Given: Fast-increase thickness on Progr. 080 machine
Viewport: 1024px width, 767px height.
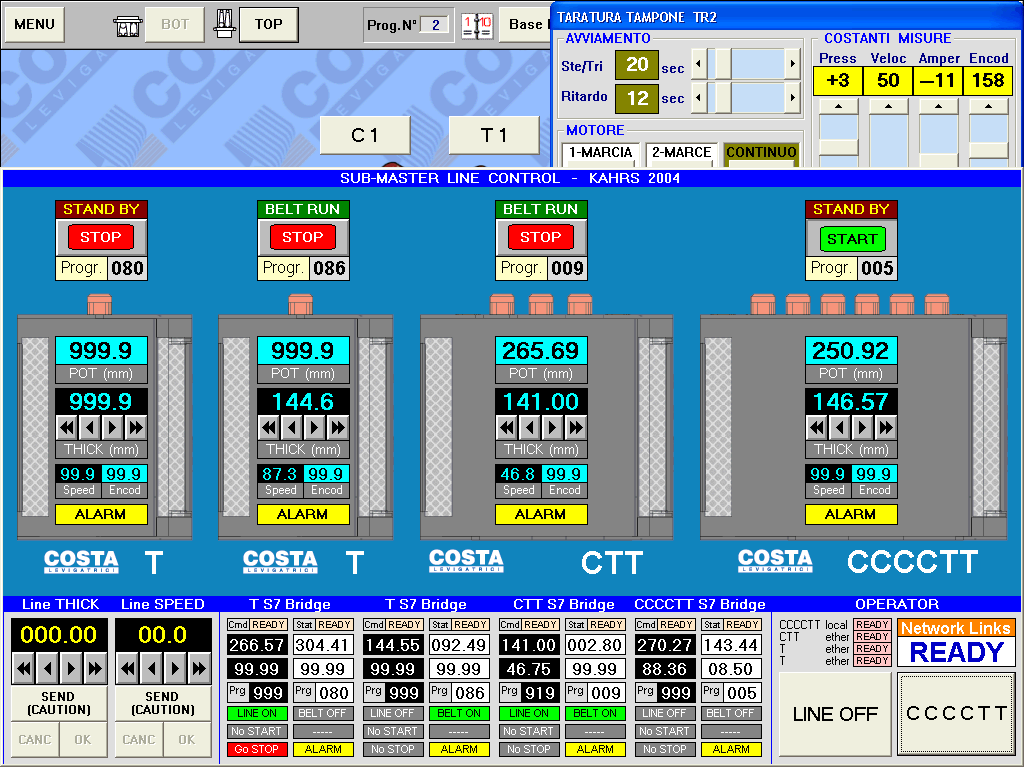Looking at the screenshot, I should (135, 428).
